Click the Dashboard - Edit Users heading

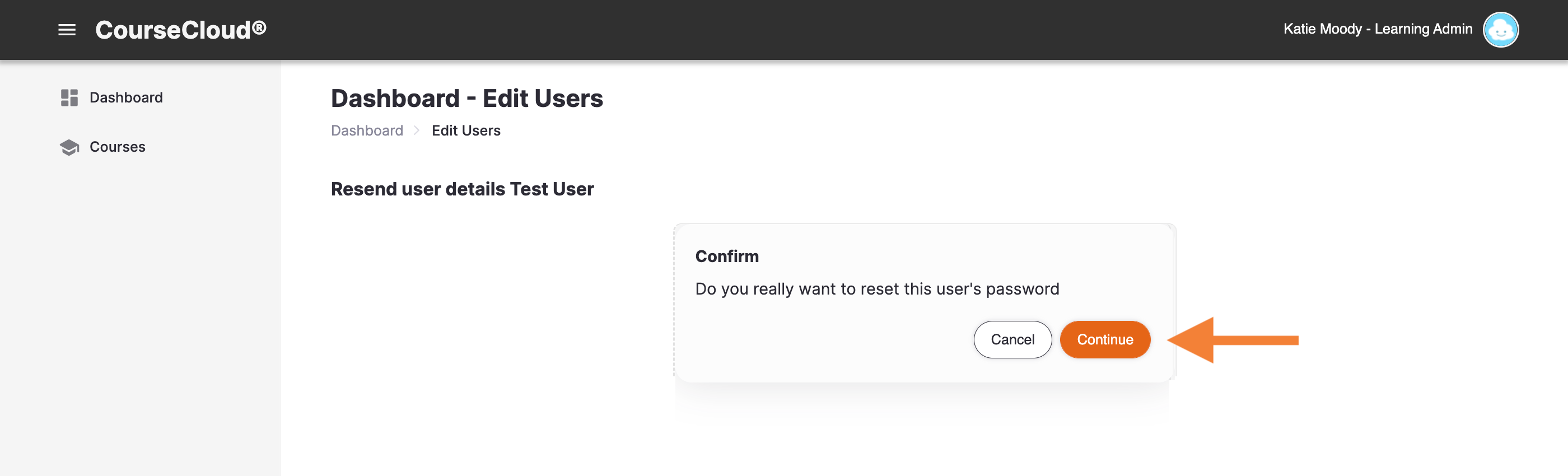coord(467,98)
